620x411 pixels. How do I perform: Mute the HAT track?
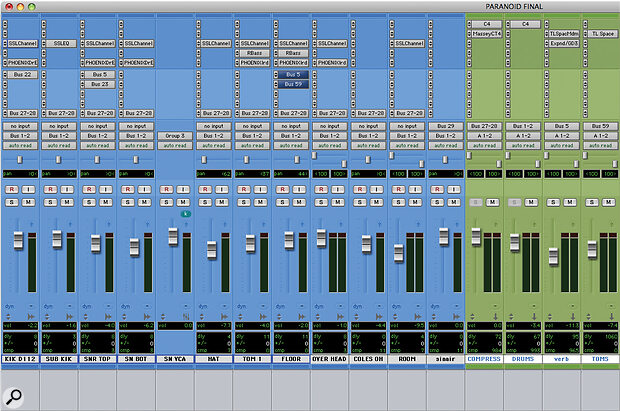point(223,201)
